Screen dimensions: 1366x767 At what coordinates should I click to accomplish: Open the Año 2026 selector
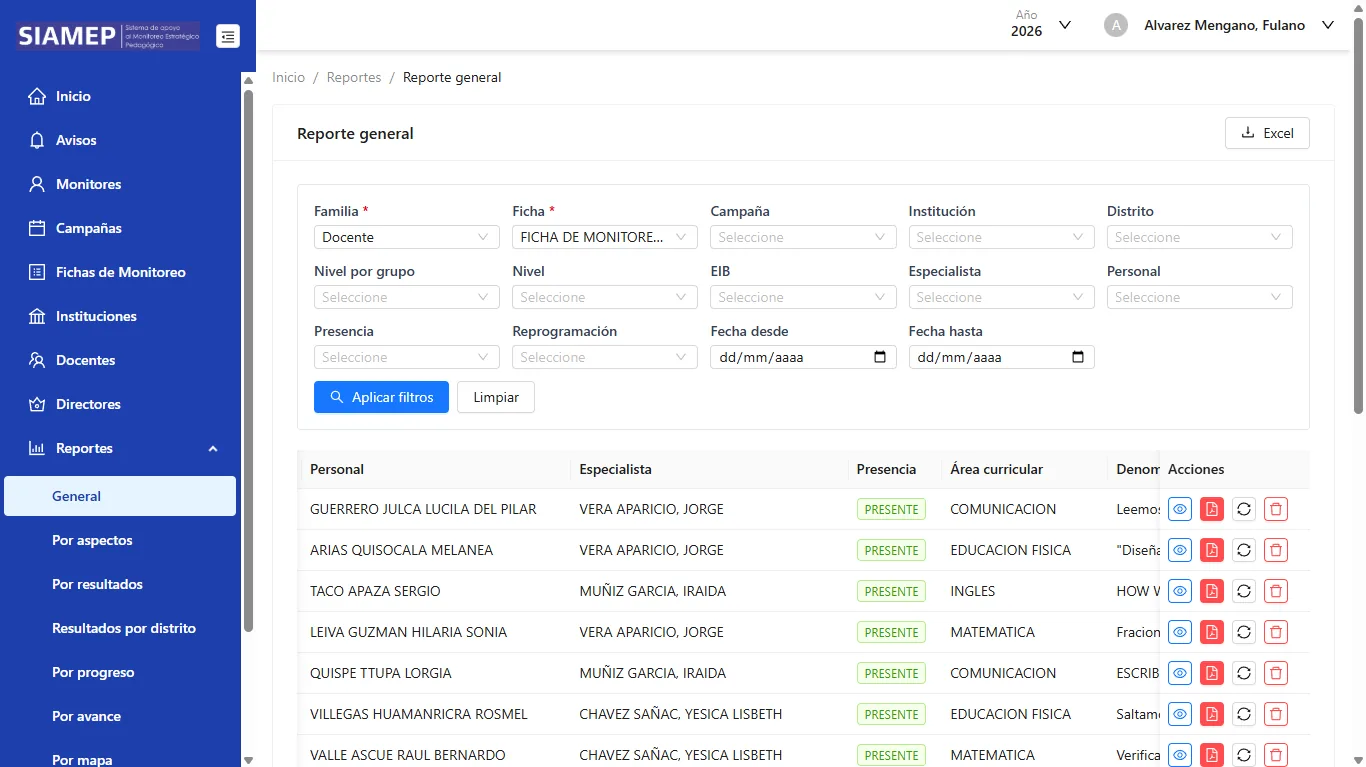coord(1041,25)
